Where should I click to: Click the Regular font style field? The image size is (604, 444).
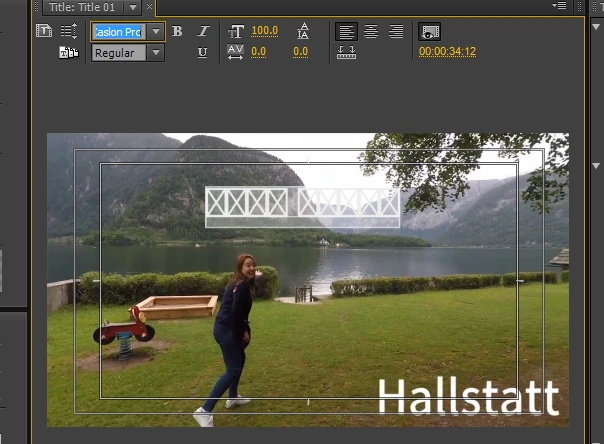pyautogui.click(x=119, y=53)
